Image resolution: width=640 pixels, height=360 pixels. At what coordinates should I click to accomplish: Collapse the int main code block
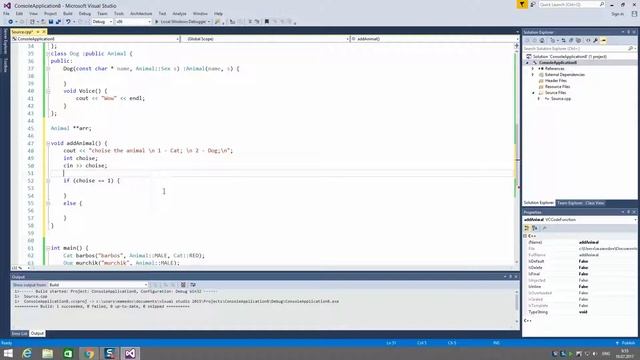48,248
